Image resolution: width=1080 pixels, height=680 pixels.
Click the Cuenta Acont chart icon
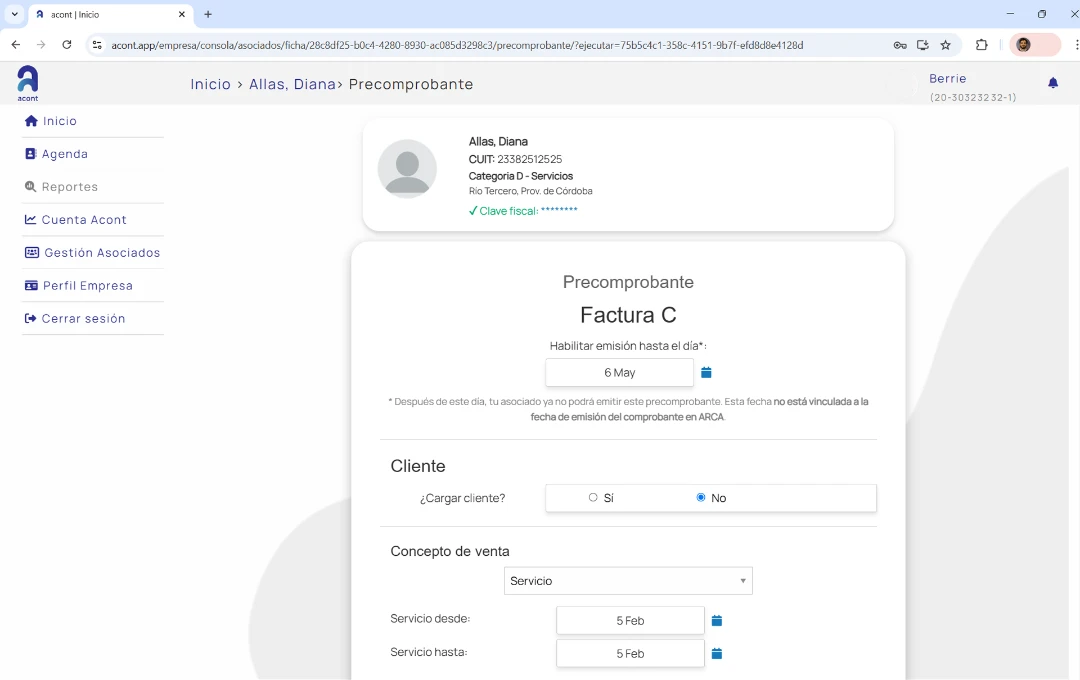[x=29, y=219]
